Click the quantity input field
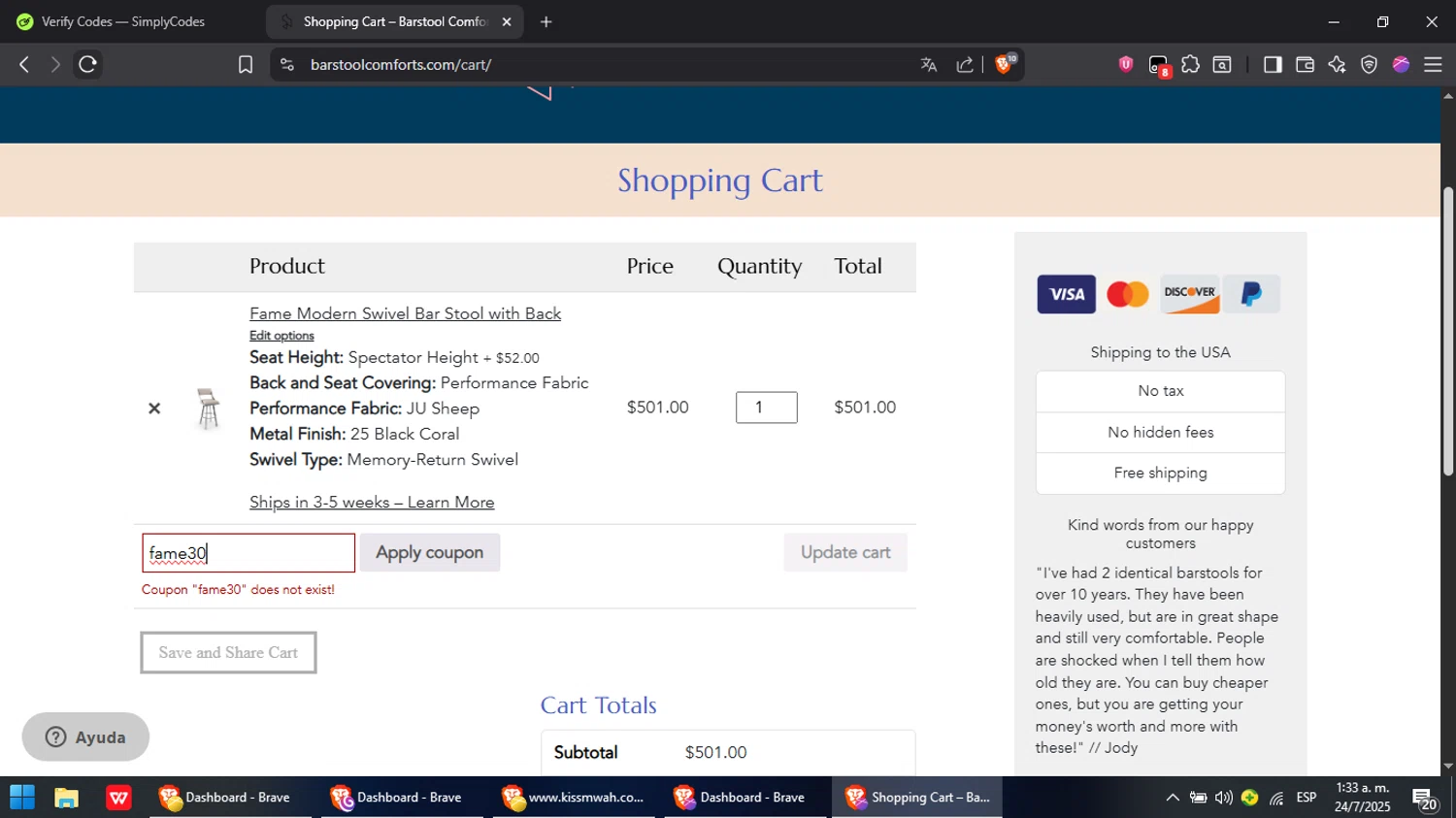 [767, 408]
